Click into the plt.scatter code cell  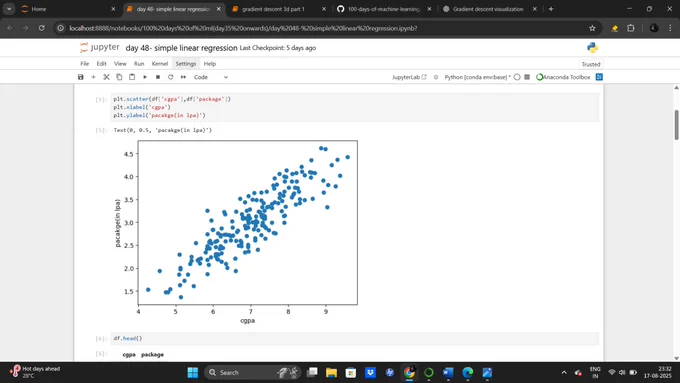355,107
